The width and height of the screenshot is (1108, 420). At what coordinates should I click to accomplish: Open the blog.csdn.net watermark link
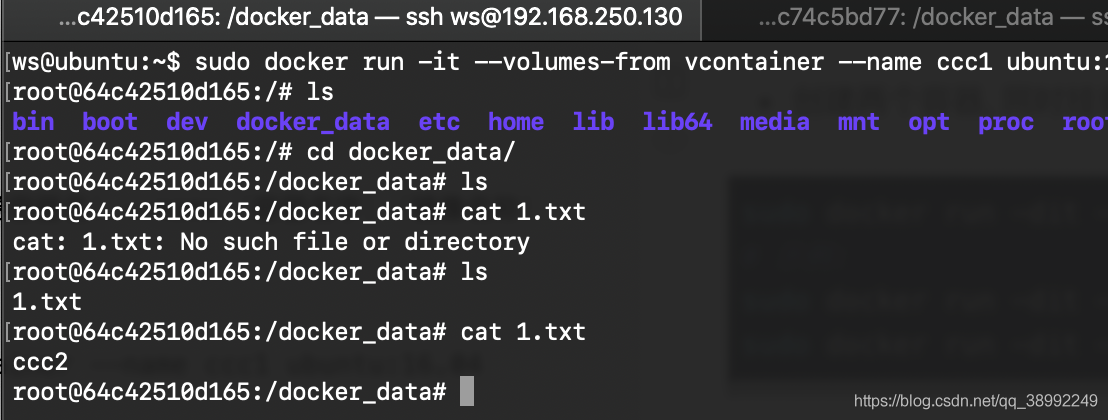[x=975, y=401]
